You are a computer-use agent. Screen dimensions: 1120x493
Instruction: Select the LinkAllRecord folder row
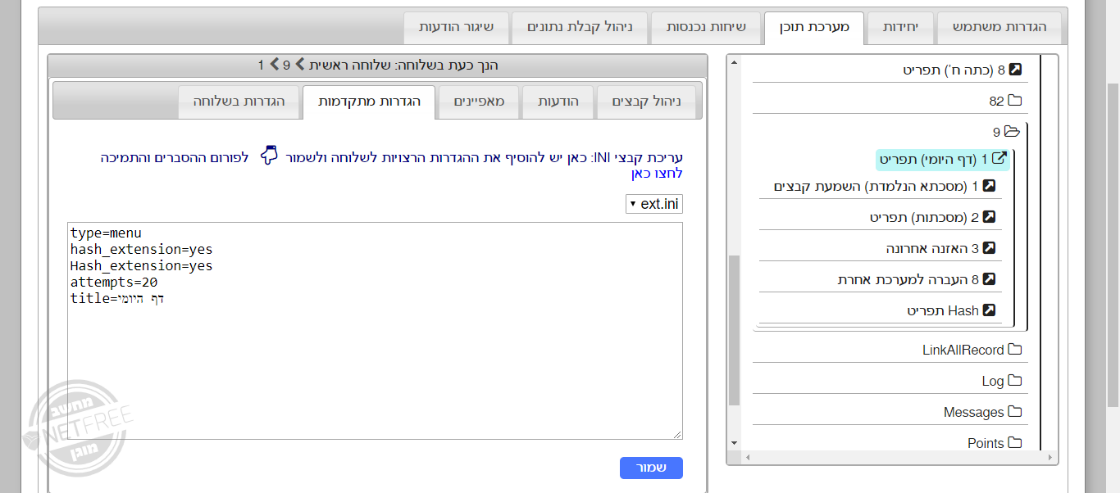pos(972,350)
